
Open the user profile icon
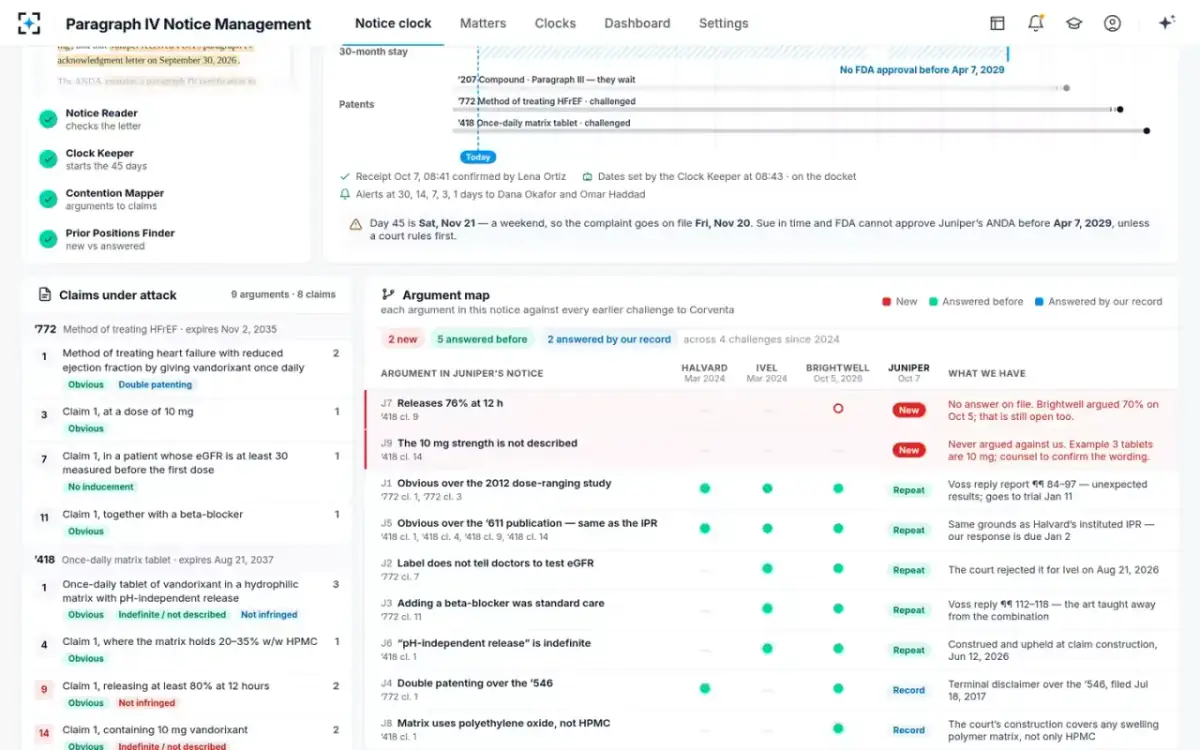[1112, 23]
